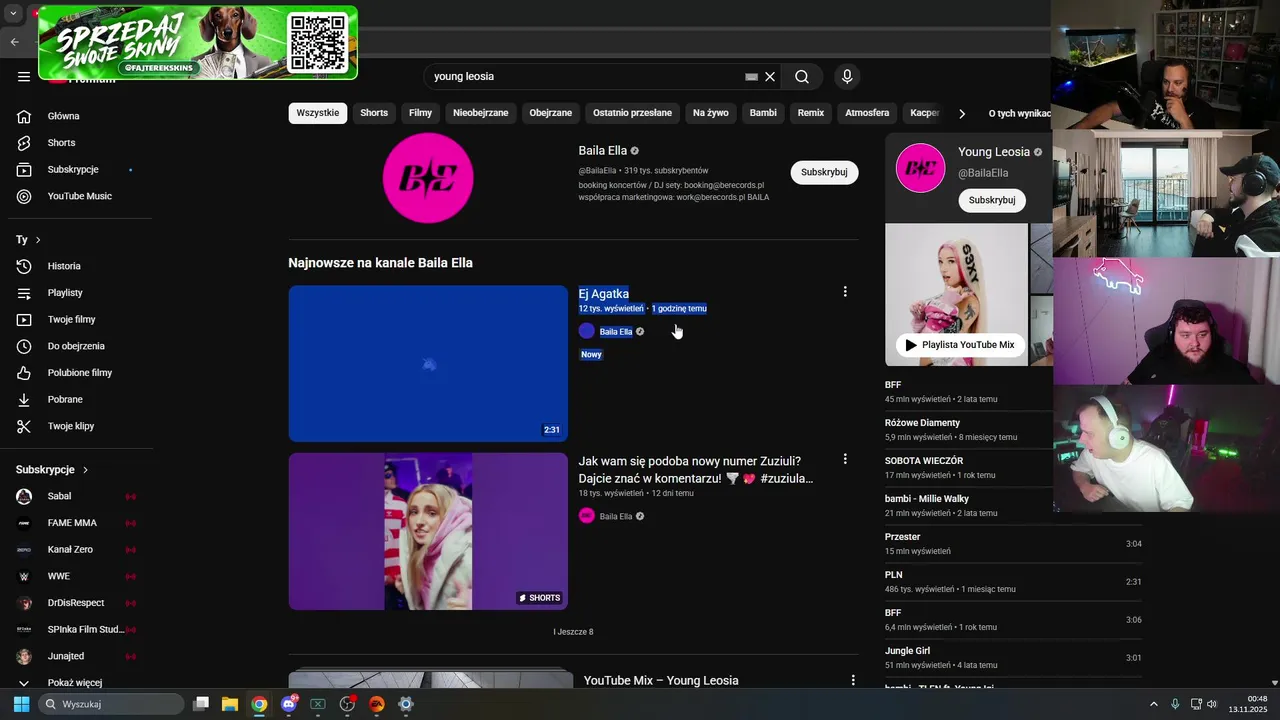Open the EA app from the taskbar

(376, 704)
